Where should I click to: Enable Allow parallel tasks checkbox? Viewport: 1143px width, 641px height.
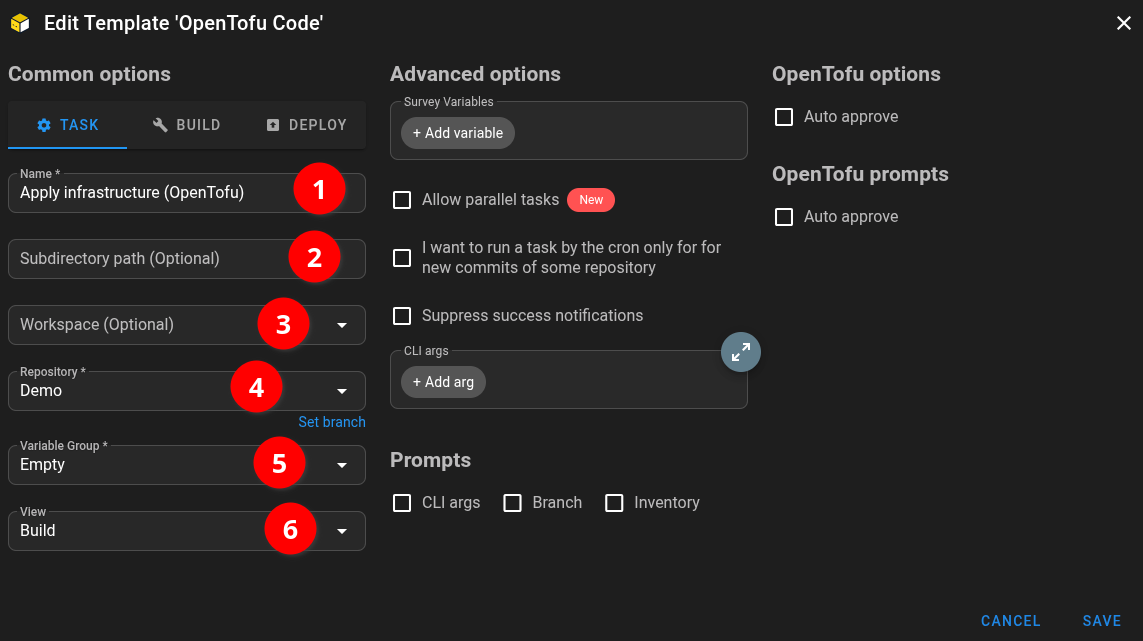pyautogui.click(x=402, y=200)
